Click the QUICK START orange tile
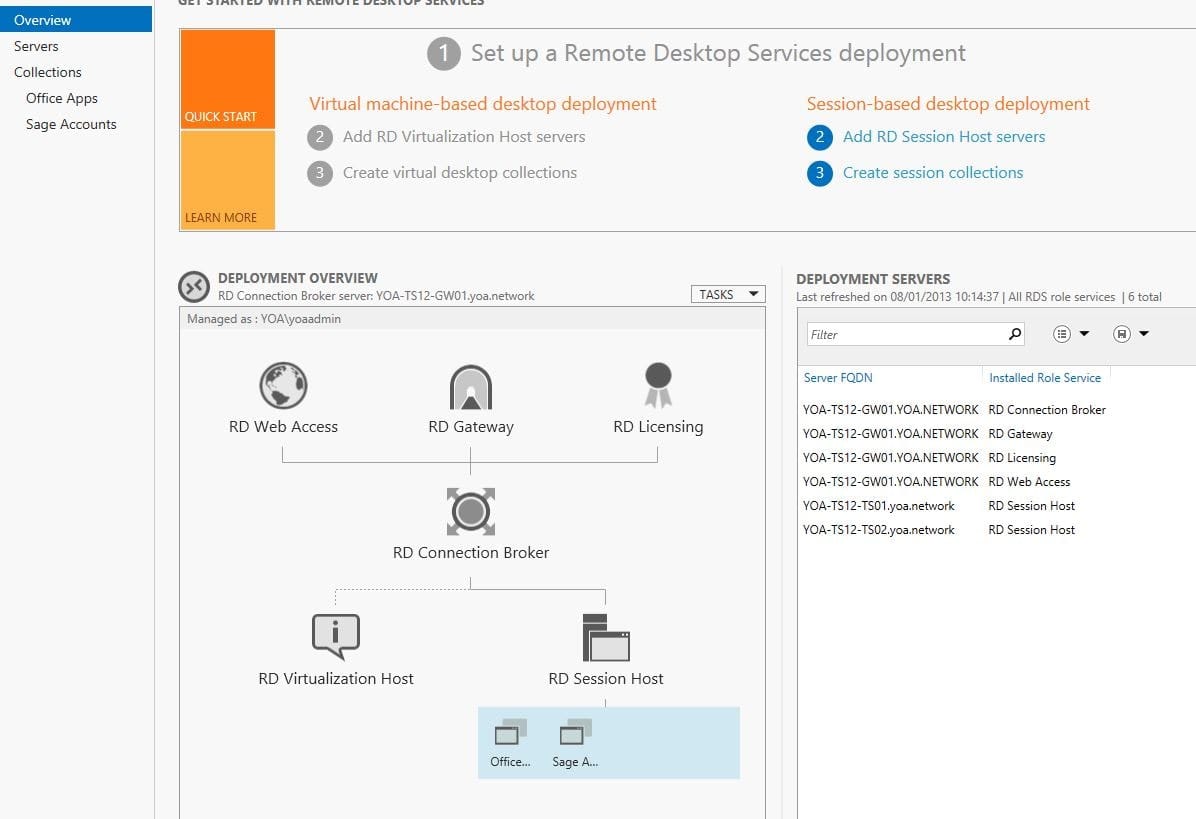The width and height of the screenshot is (1196, 819). click(x=227, y=79)
